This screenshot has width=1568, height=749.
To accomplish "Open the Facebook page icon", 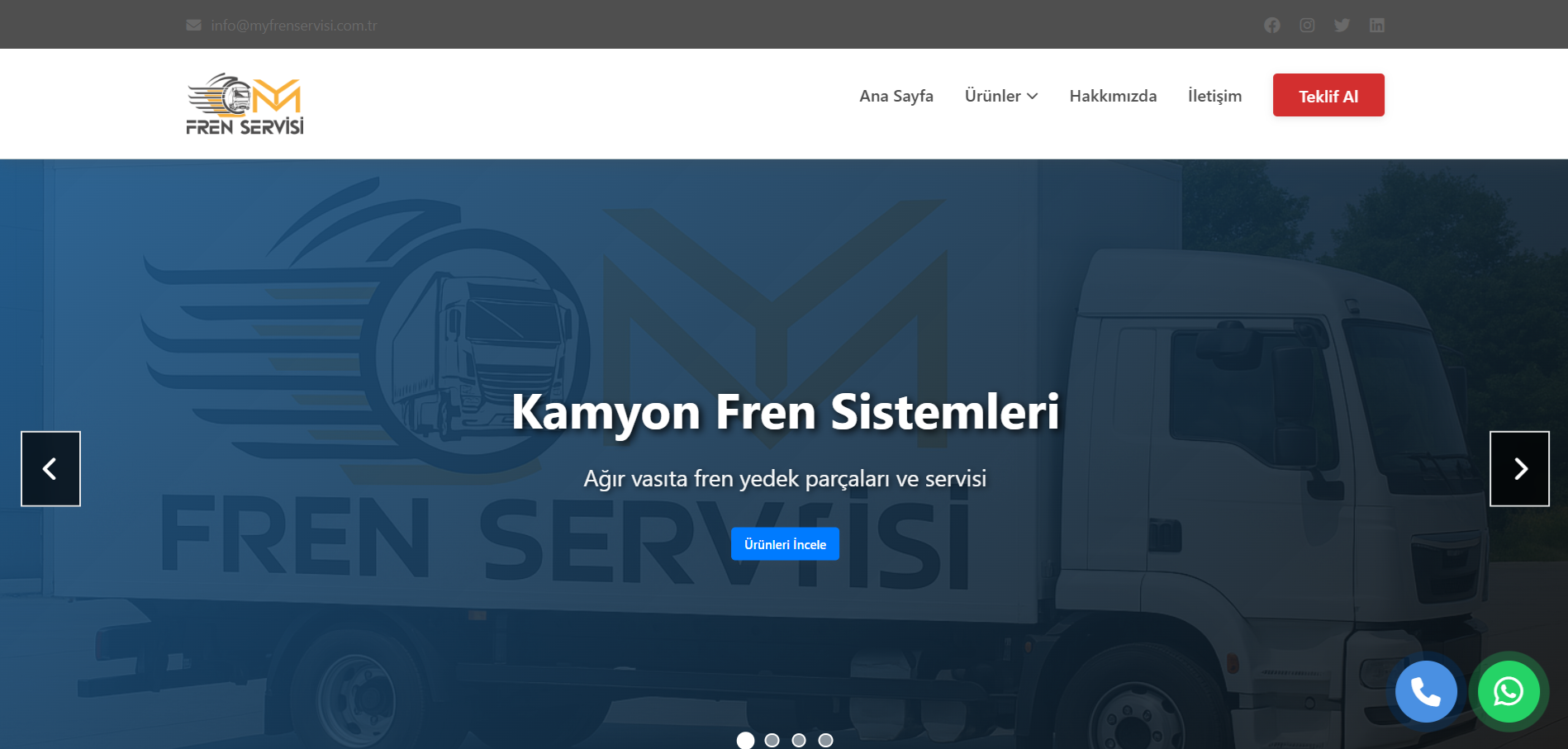I will [1272, 25].
